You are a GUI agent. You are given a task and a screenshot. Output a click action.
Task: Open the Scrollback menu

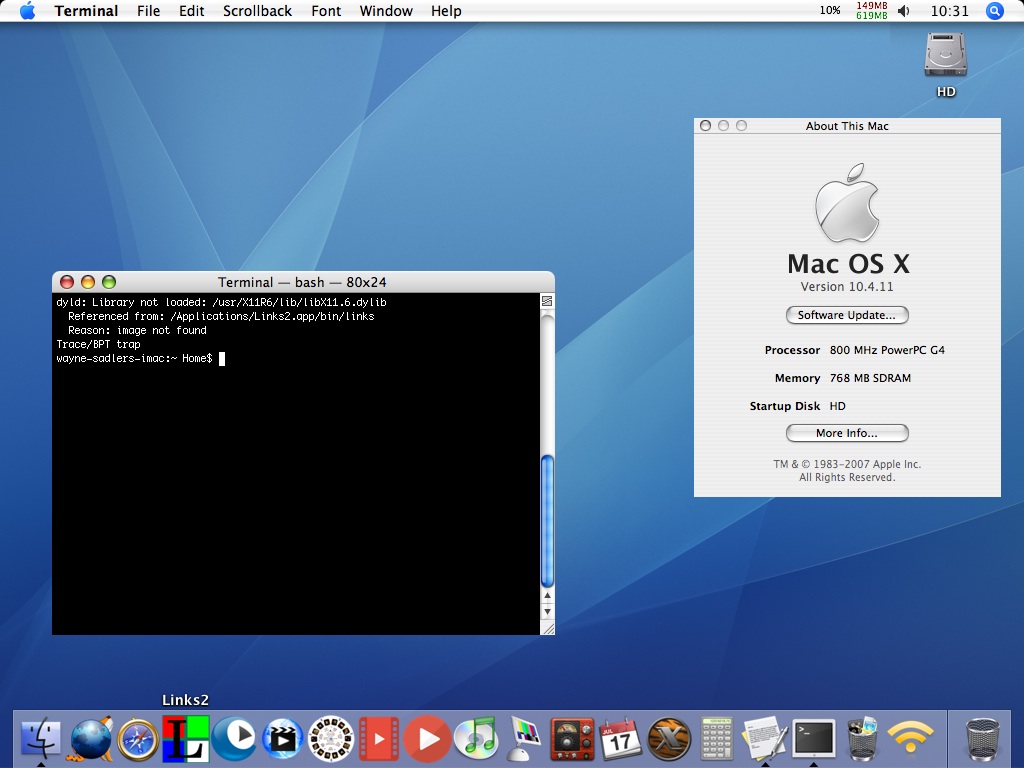[257, 11]
